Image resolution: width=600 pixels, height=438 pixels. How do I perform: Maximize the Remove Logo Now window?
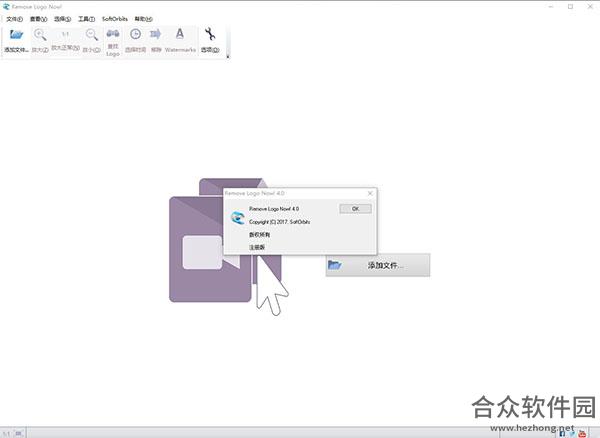[x=571, y=7]
